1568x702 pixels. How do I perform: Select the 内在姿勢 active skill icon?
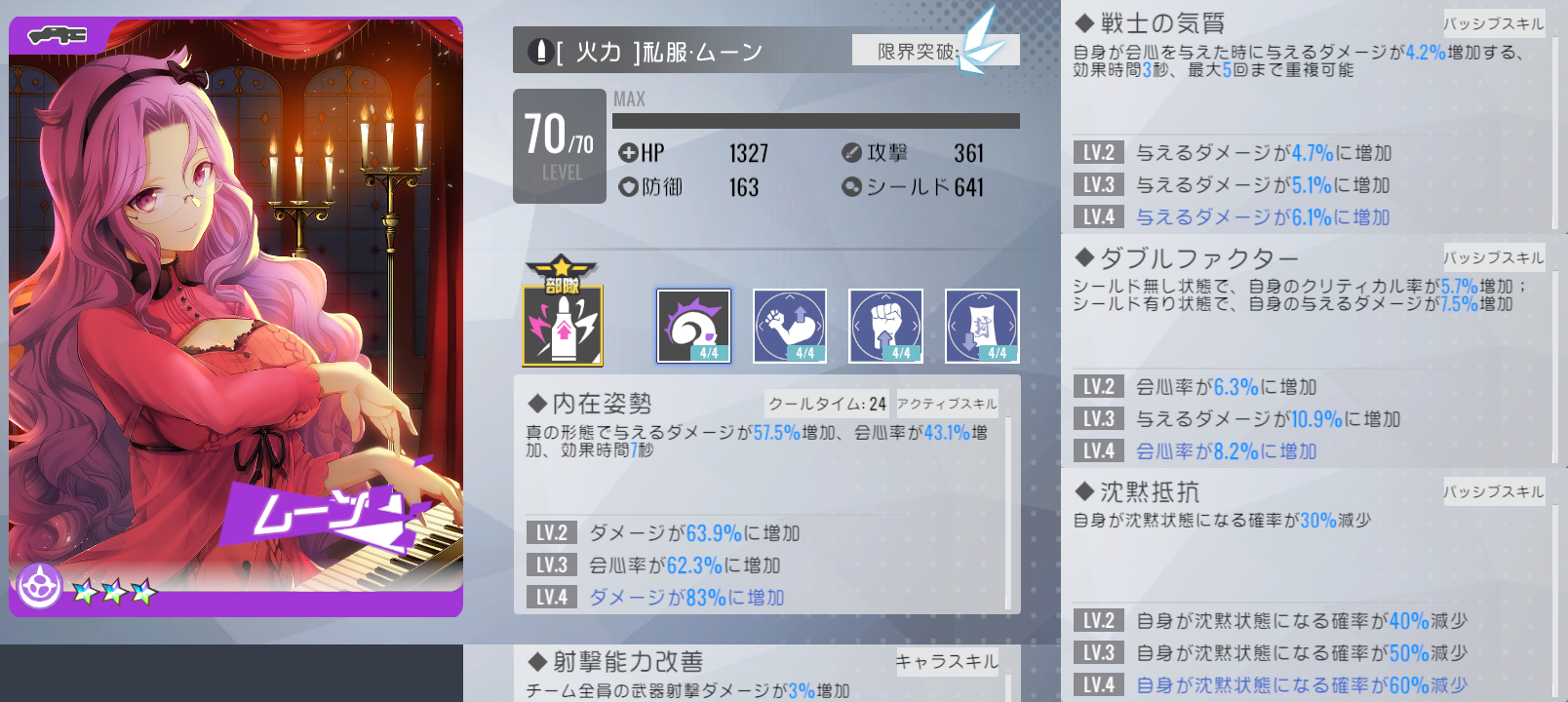tap(693, 327)
